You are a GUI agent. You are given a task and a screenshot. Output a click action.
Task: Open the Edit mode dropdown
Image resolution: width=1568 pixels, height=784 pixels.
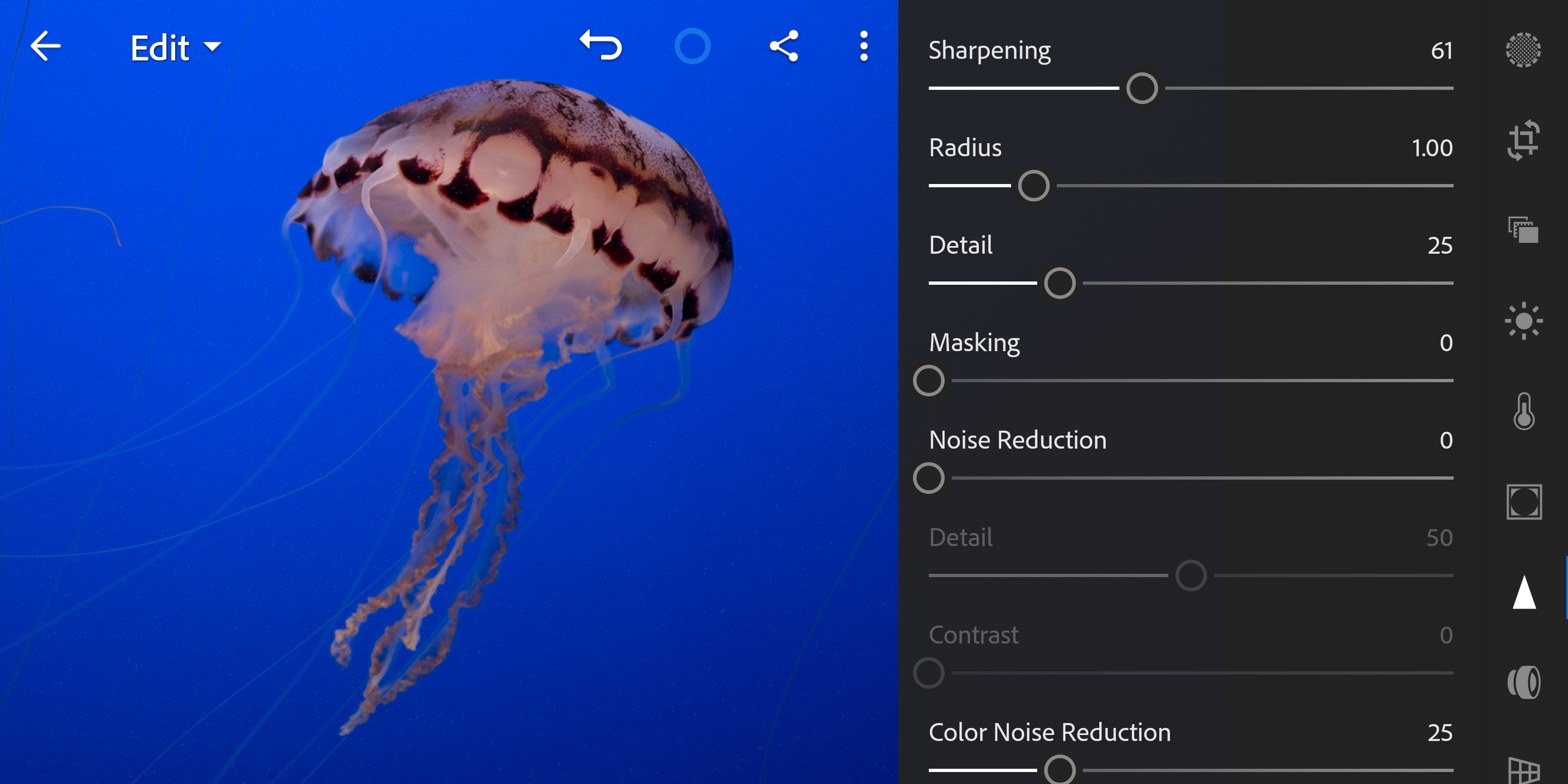(x=175, y=47)
